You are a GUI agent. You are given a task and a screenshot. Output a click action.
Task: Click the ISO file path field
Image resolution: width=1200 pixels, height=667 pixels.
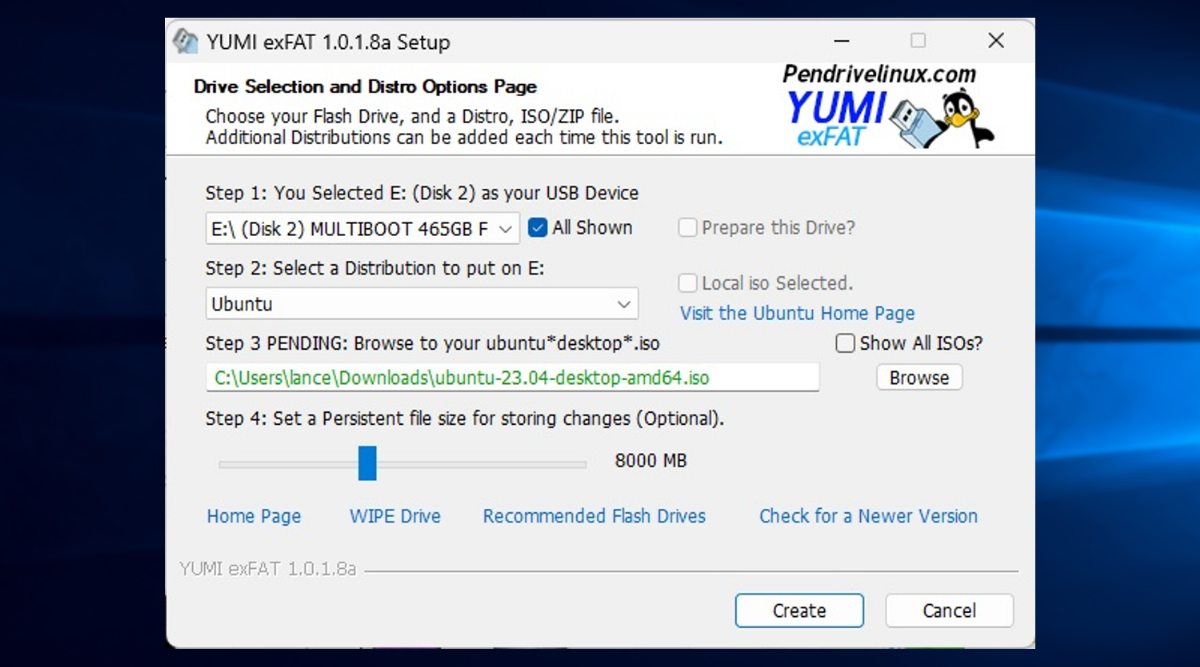click(513, 378)
